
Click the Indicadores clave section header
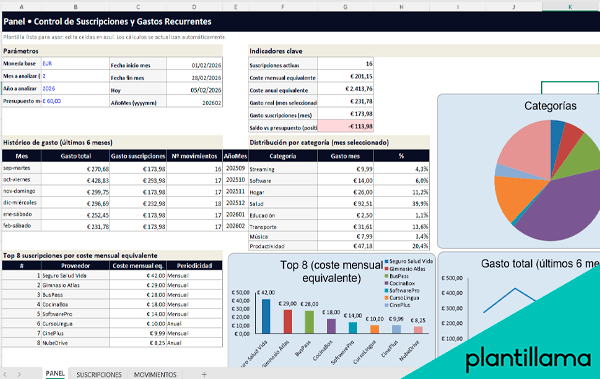[424, 51]
